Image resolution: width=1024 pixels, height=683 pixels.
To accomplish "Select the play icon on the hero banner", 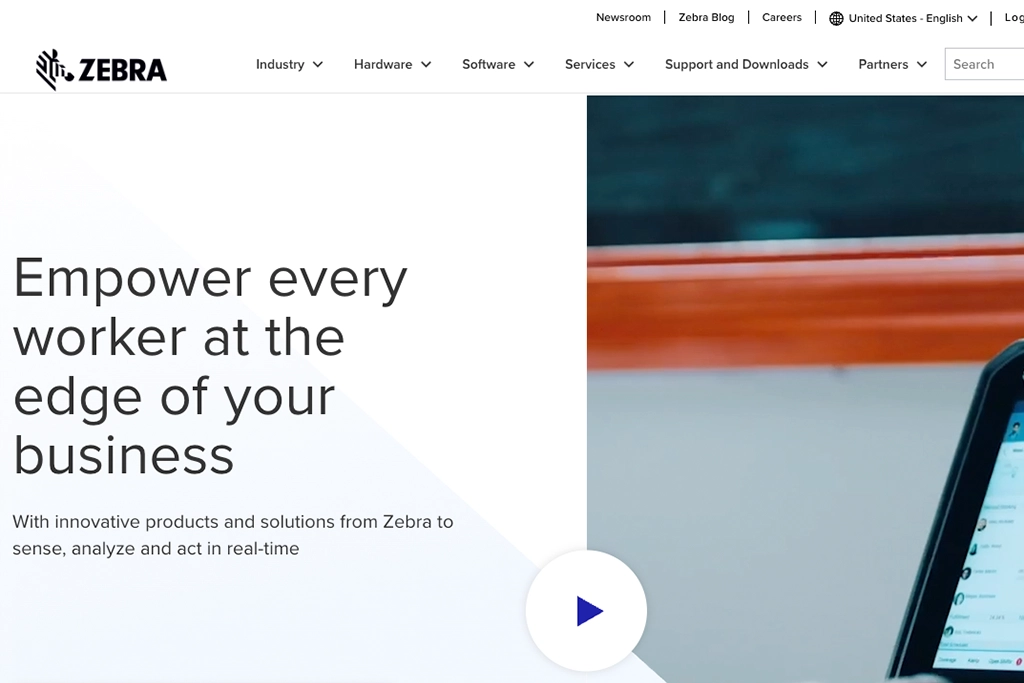I will coord(587,610).
